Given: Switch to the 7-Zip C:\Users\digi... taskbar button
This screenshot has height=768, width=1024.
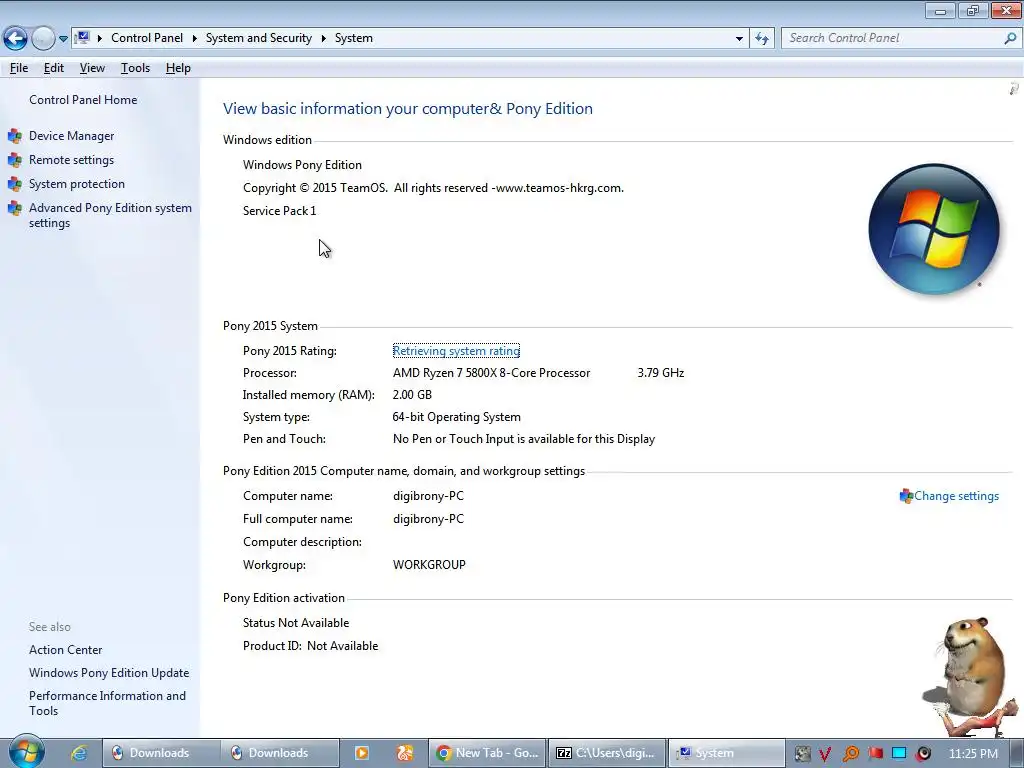Looking at the screenshot, I should (x=607, y=753).
